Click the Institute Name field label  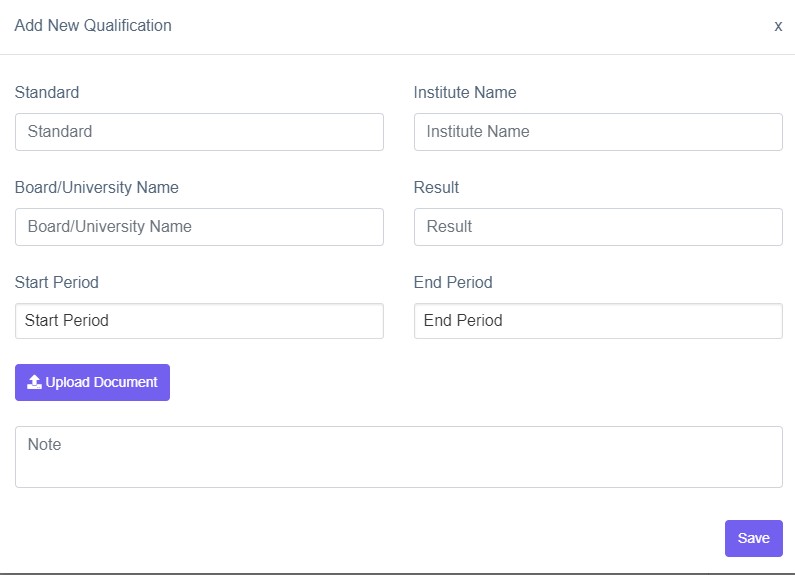tap(465, 92)
